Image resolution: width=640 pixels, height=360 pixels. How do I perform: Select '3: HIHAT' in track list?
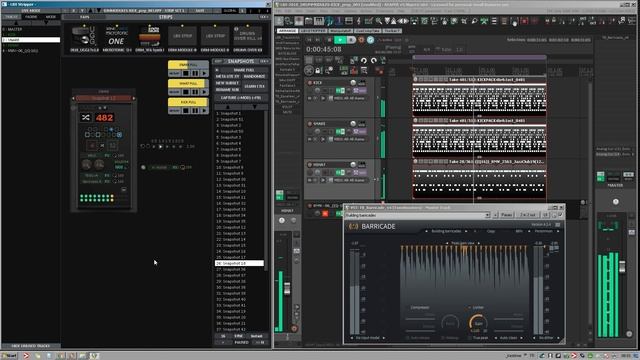[x=31, y=45]
